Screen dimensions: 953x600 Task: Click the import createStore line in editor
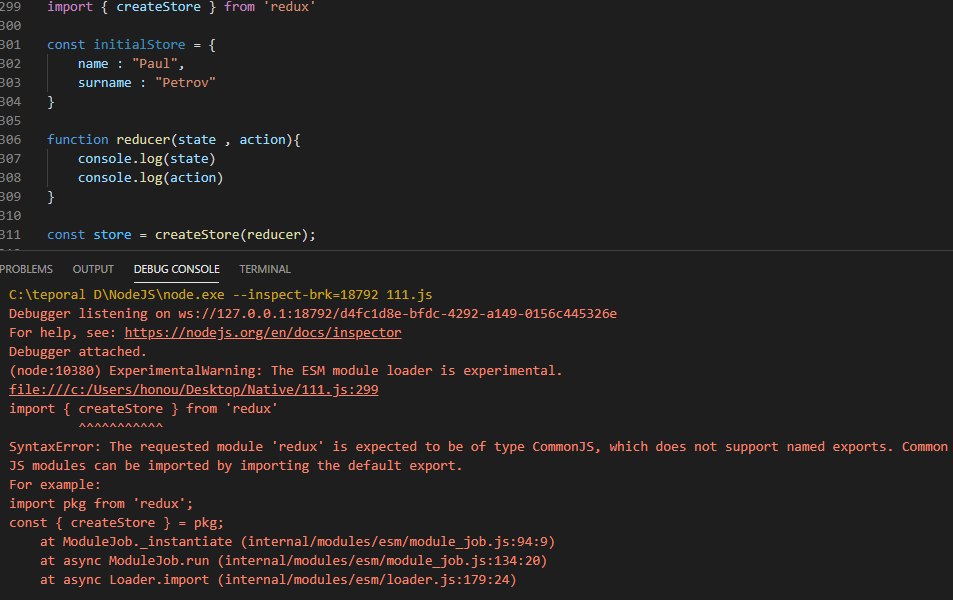[181, 7]
